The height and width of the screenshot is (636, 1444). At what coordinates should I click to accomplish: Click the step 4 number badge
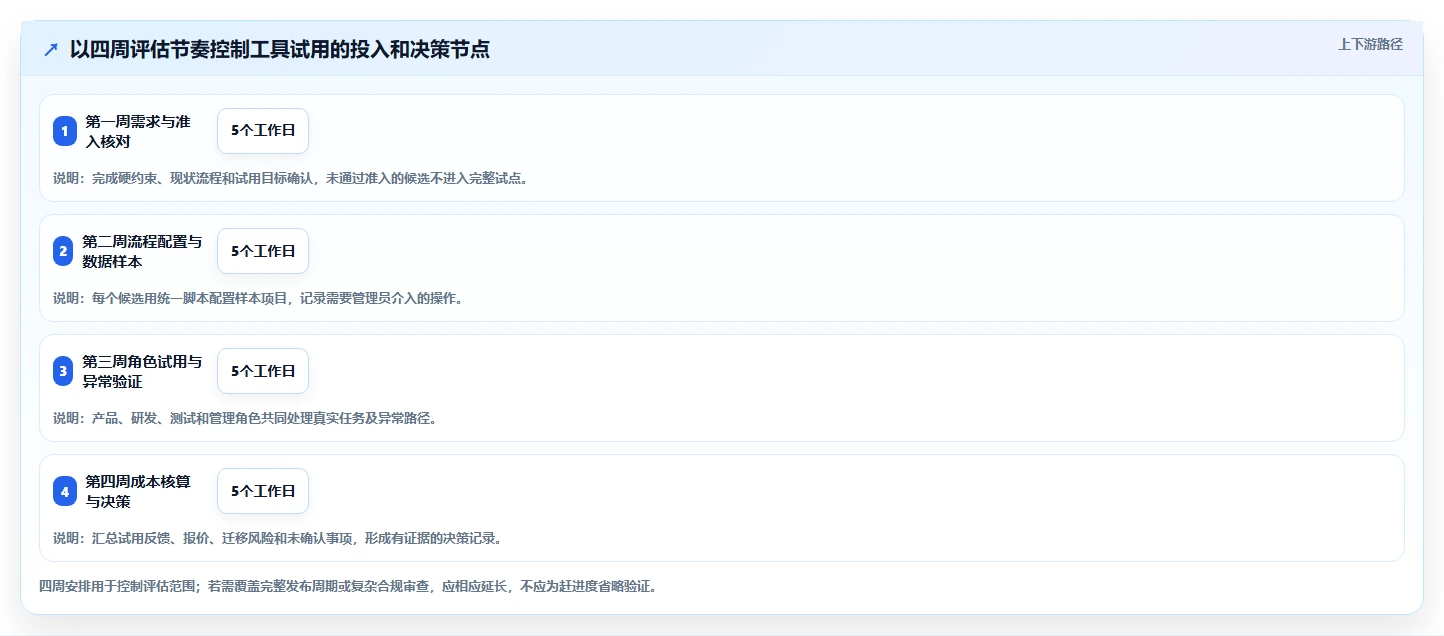pos(65,491)
